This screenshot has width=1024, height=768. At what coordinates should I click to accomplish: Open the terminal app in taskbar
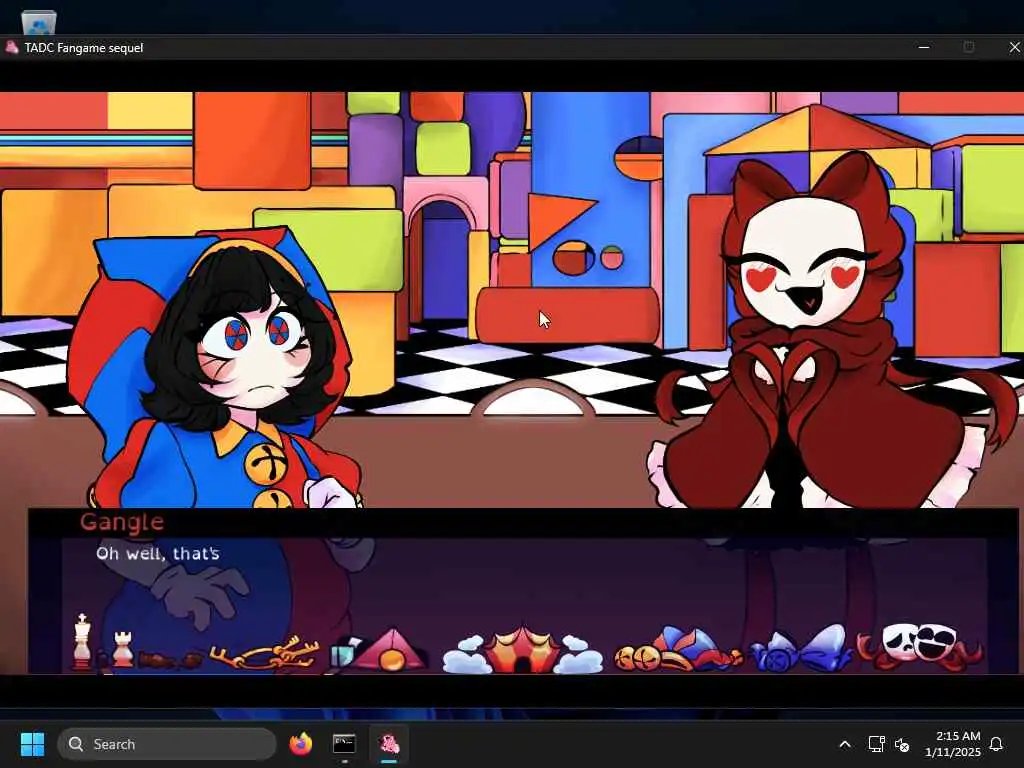[x=344, y=744]
